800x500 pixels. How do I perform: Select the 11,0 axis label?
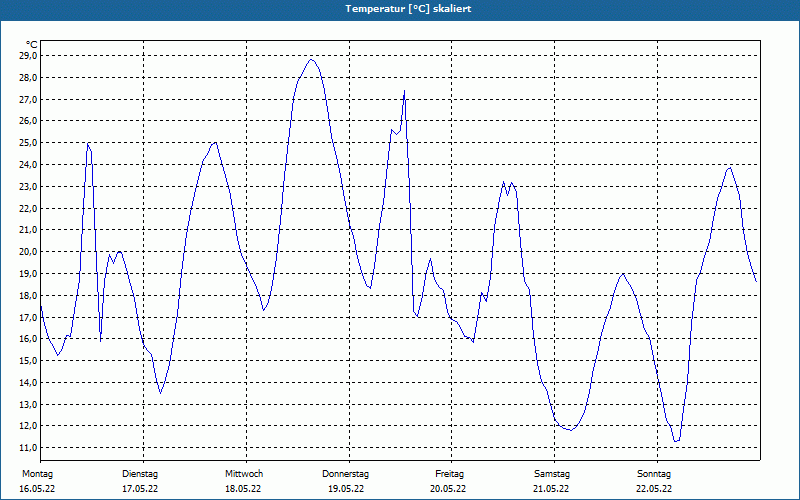[x=28, y=448]
